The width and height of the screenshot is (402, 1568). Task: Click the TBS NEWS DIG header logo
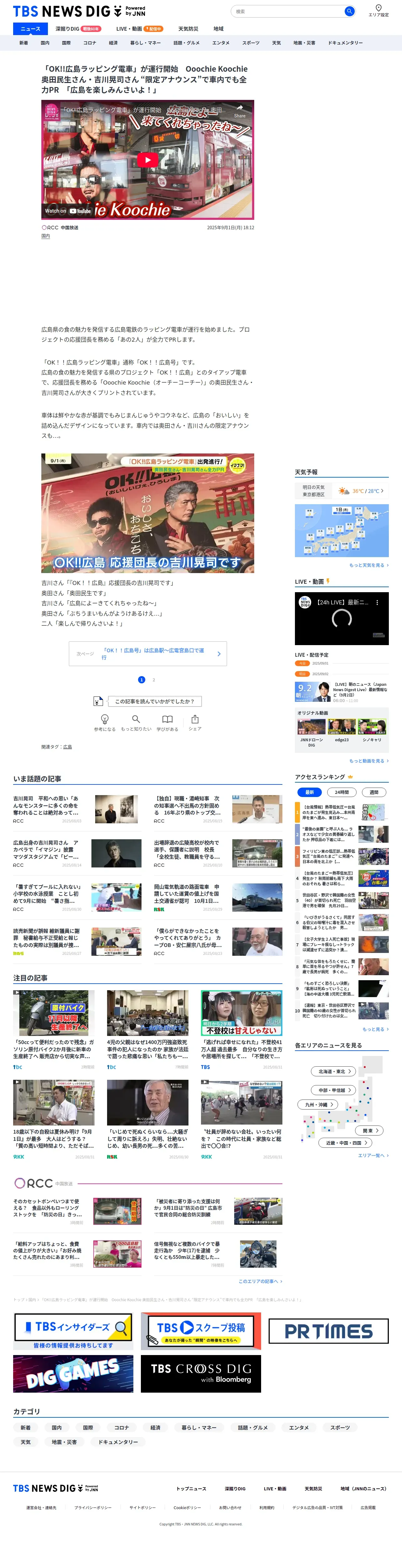coord(79,12)
